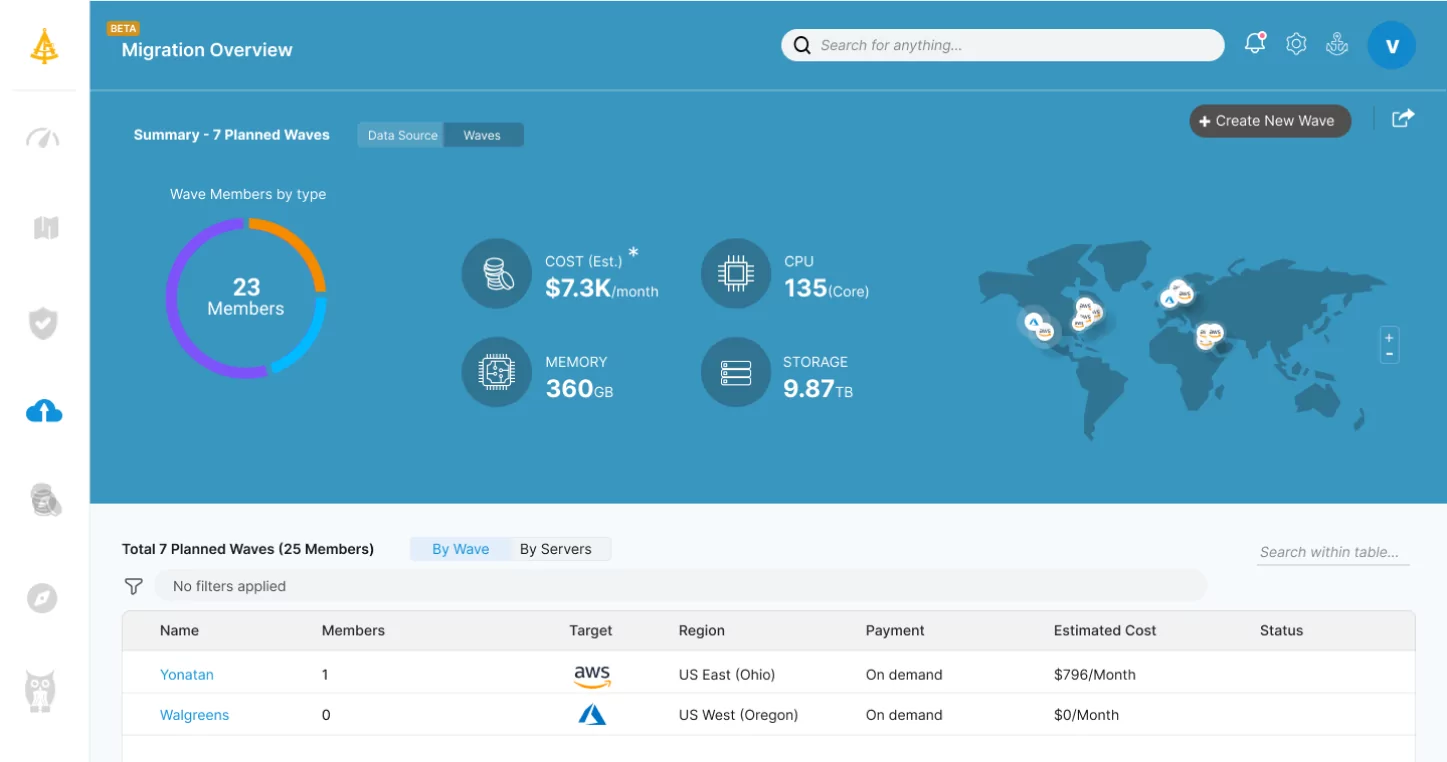This screenshot has height=762, width=1447.
Task: Click the orange sextant logo in the sidebar
Action: 44,46
